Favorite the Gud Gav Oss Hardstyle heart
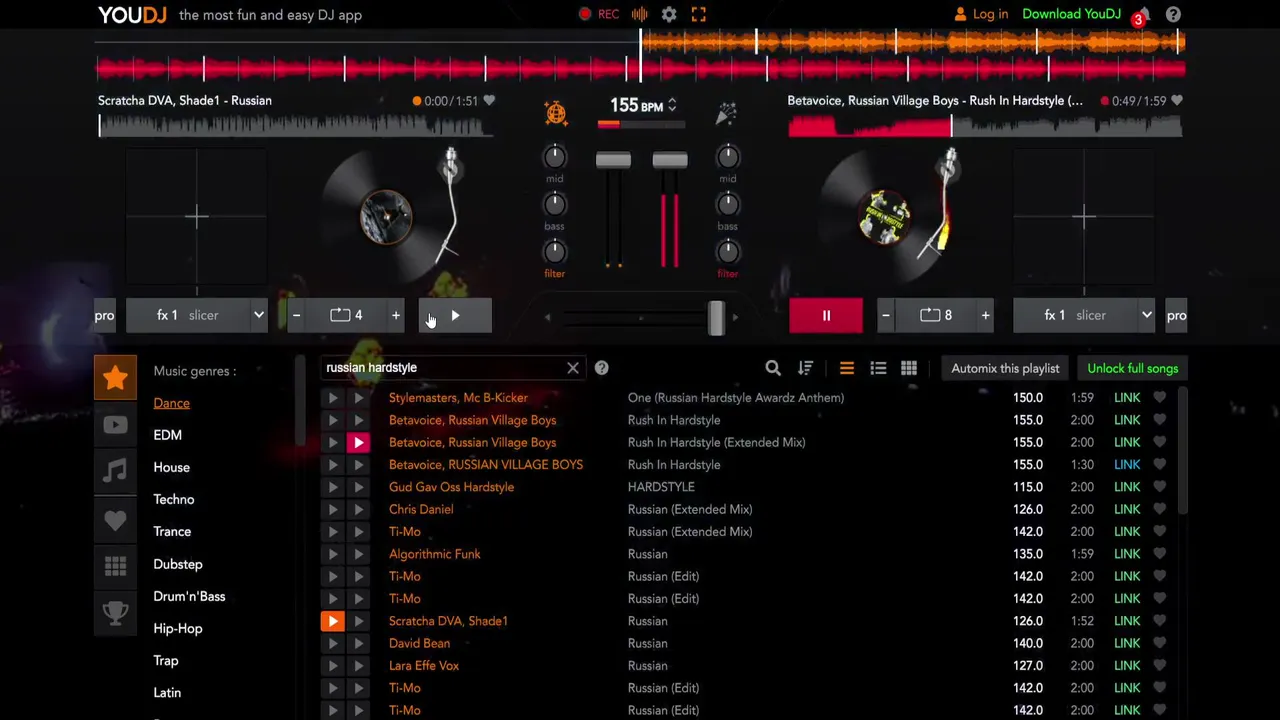 (1159, 487)
